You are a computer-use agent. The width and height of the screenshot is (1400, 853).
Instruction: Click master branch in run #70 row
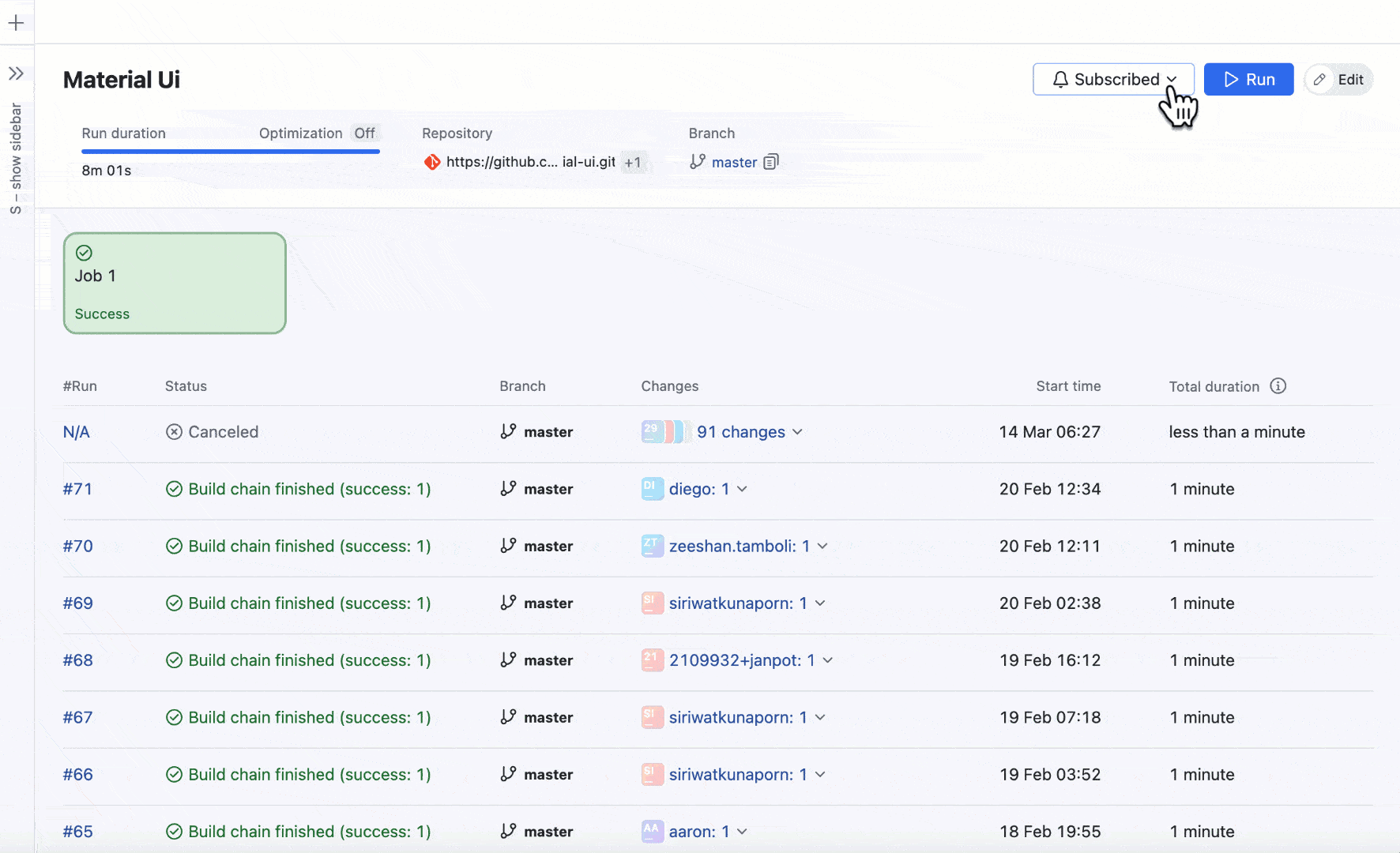548,546
